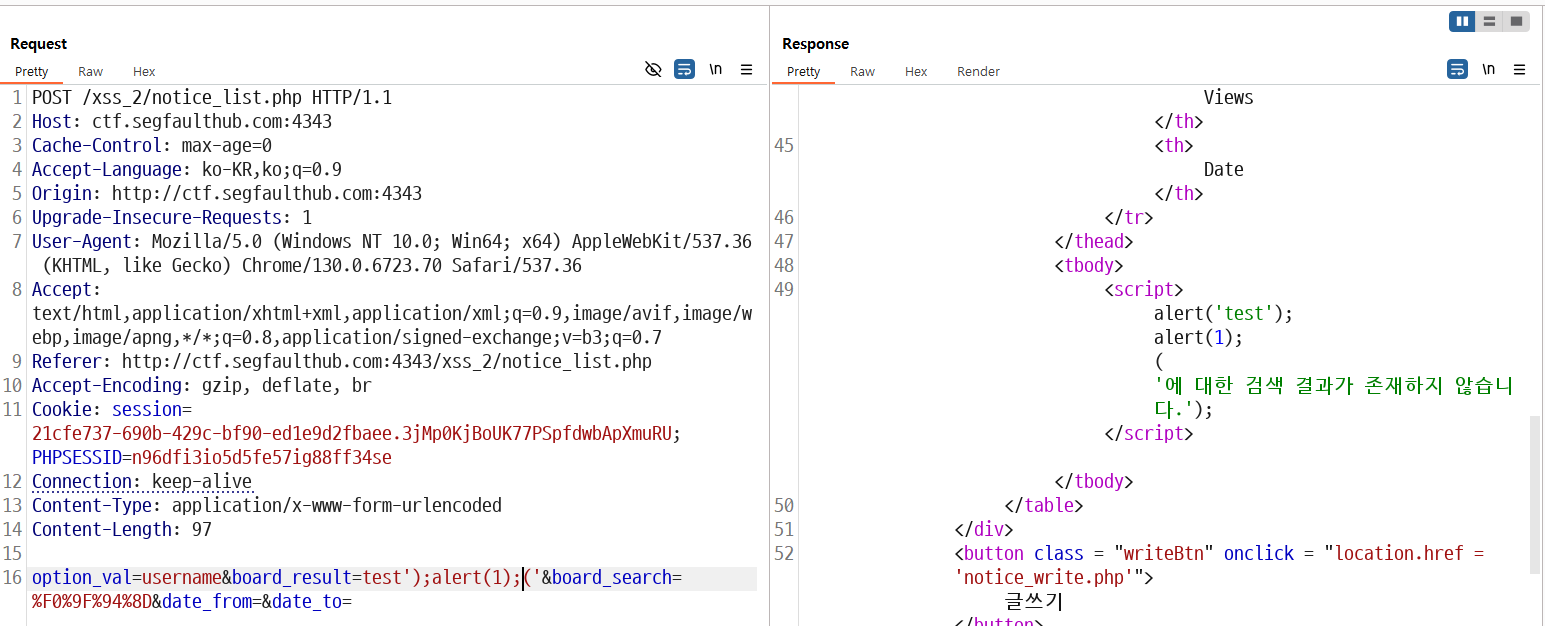Switch to Response Pretty tab

[804, 71]
